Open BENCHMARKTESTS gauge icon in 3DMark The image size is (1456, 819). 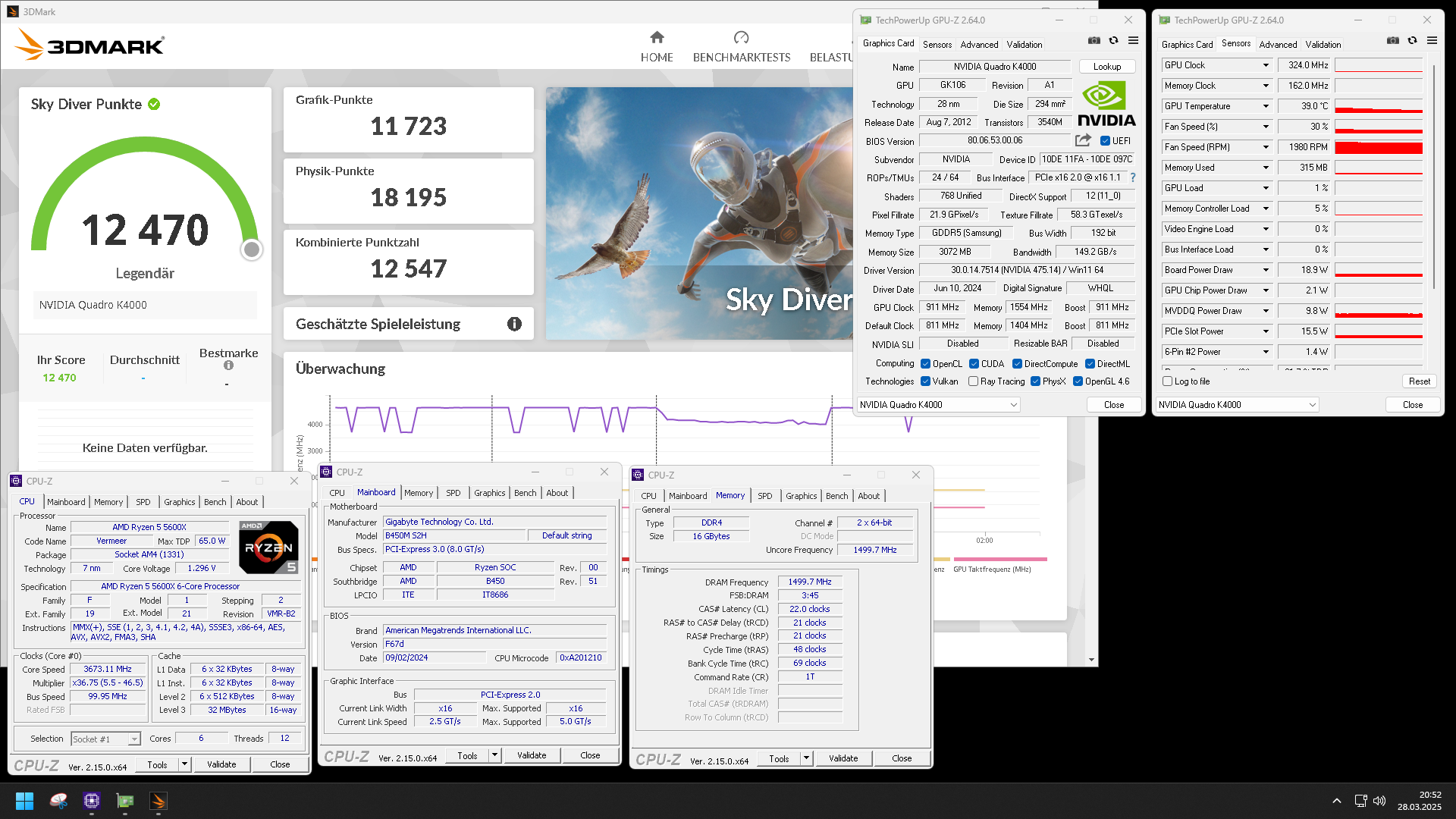pyautogui.click(x=741, y=37)
